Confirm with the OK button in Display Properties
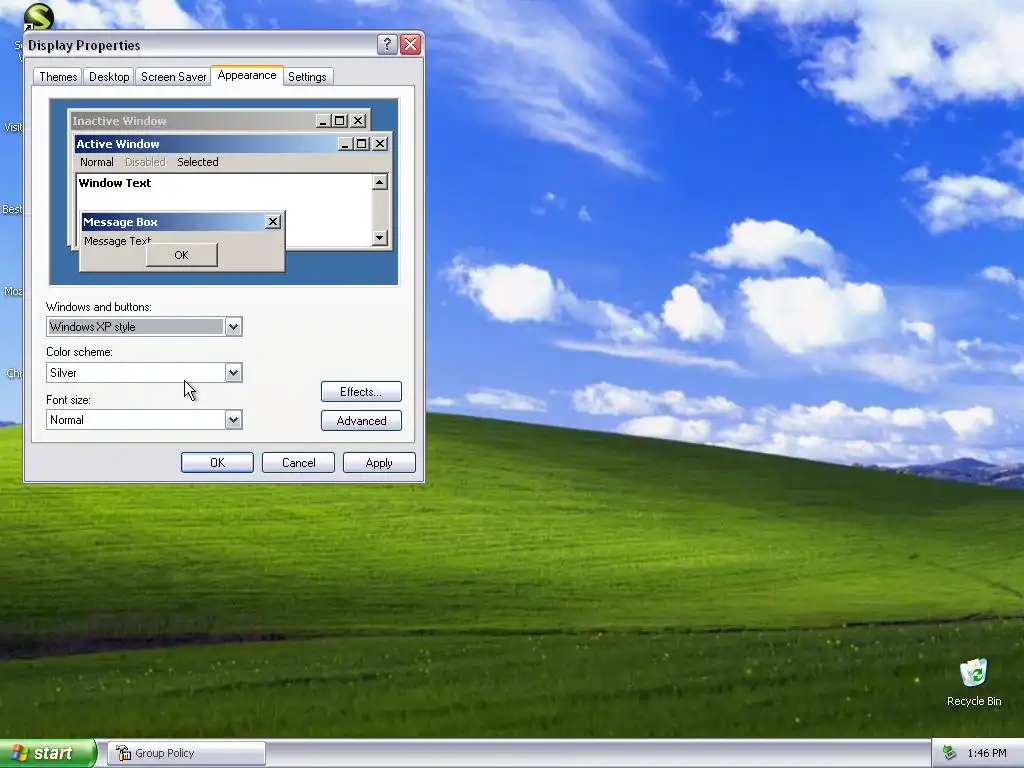This screenshot has height=768, width=1024. pos(217,462)
